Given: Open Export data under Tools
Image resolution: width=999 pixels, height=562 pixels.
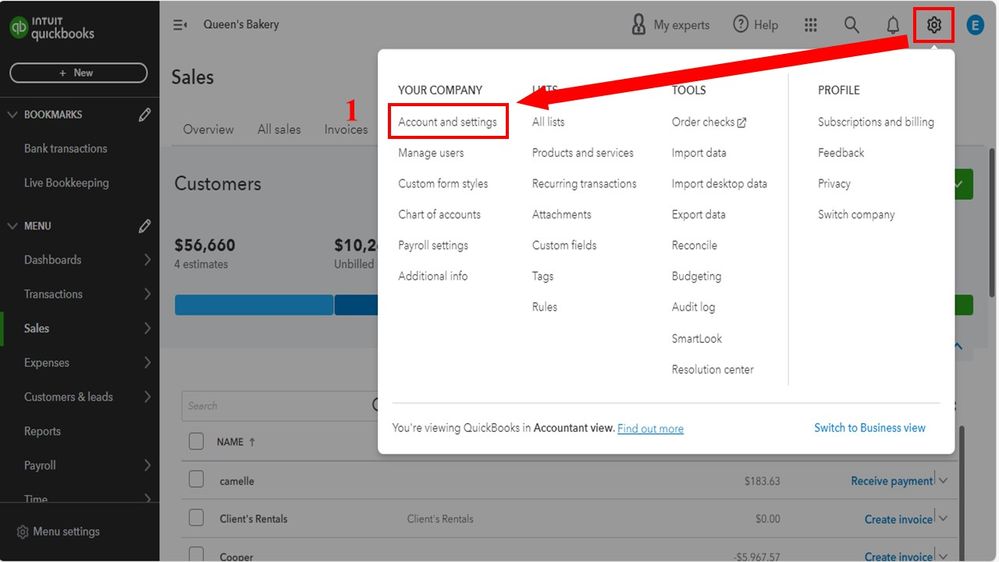Looking at the screenshot, I should click(698, 215).
